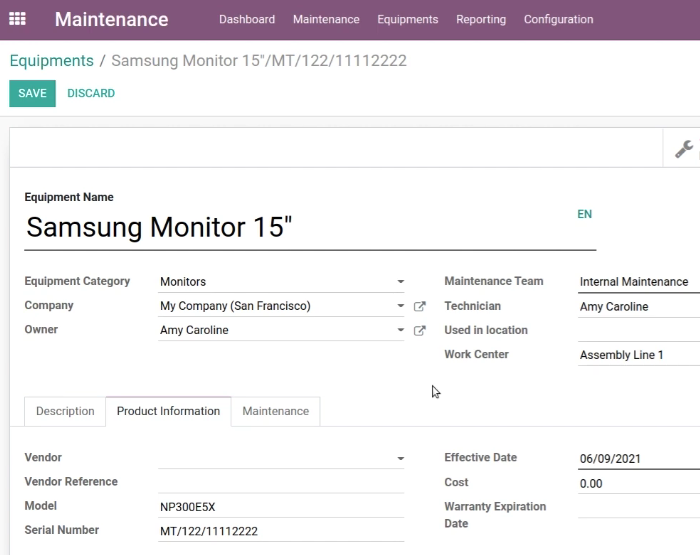Open the Reporting menu
Image resolution: width=700 pixels, height=555 pixels.
tap(481, 19)
